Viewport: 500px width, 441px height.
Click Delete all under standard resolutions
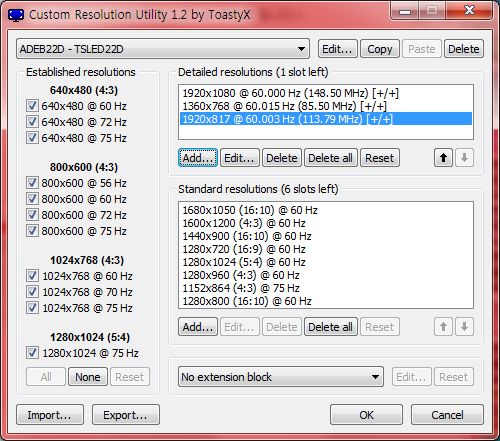coord(330,327)
